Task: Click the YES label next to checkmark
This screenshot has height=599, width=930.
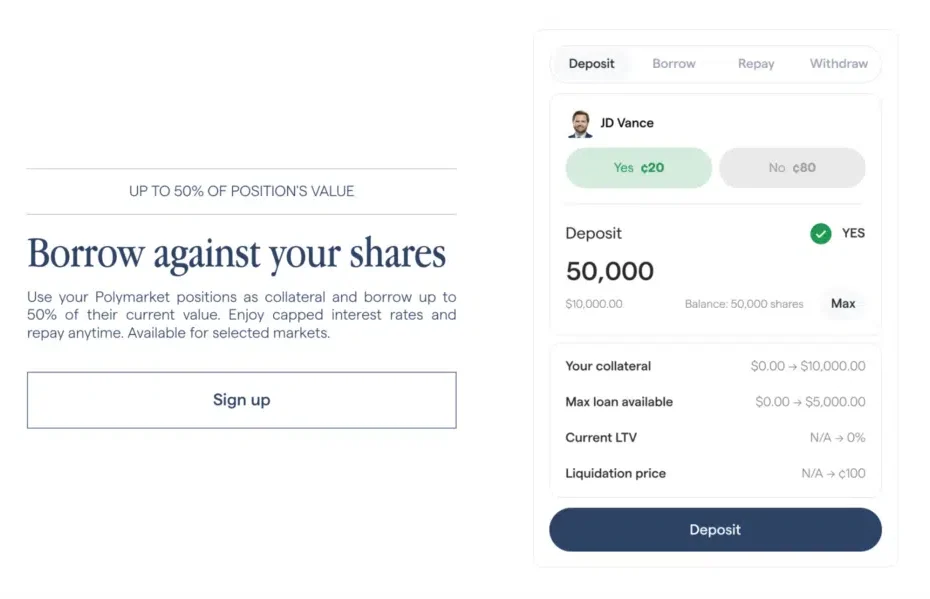Action: point(853,233)
